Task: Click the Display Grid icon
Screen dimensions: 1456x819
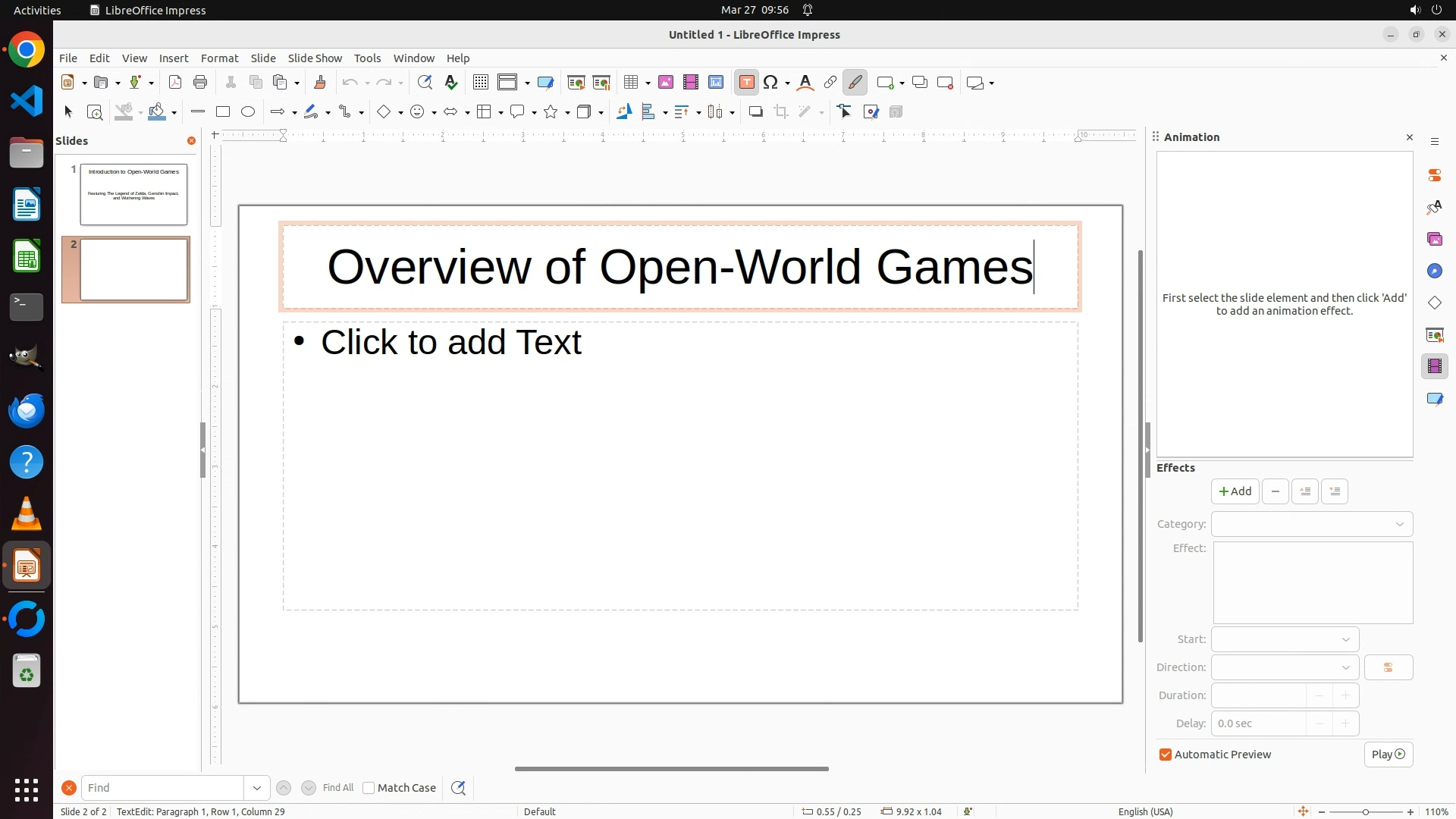Action: [x=480, y=83]
